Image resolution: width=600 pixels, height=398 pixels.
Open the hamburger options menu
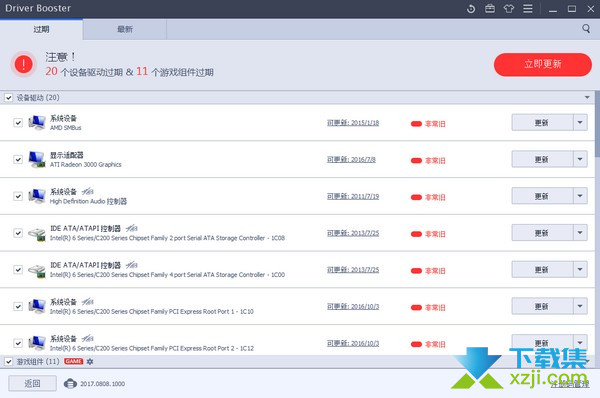click(x=528, y=8)
